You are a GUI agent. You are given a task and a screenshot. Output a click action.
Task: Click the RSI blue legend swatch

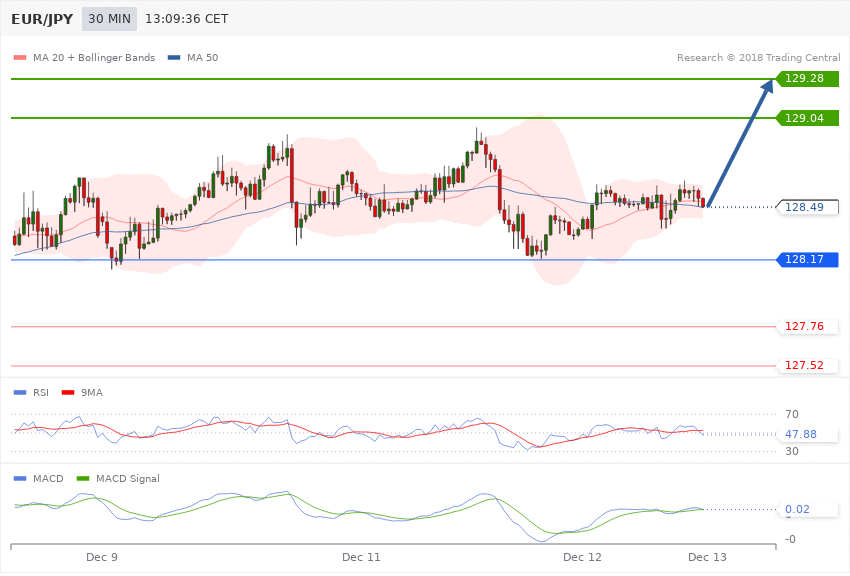tap(20, 392)
